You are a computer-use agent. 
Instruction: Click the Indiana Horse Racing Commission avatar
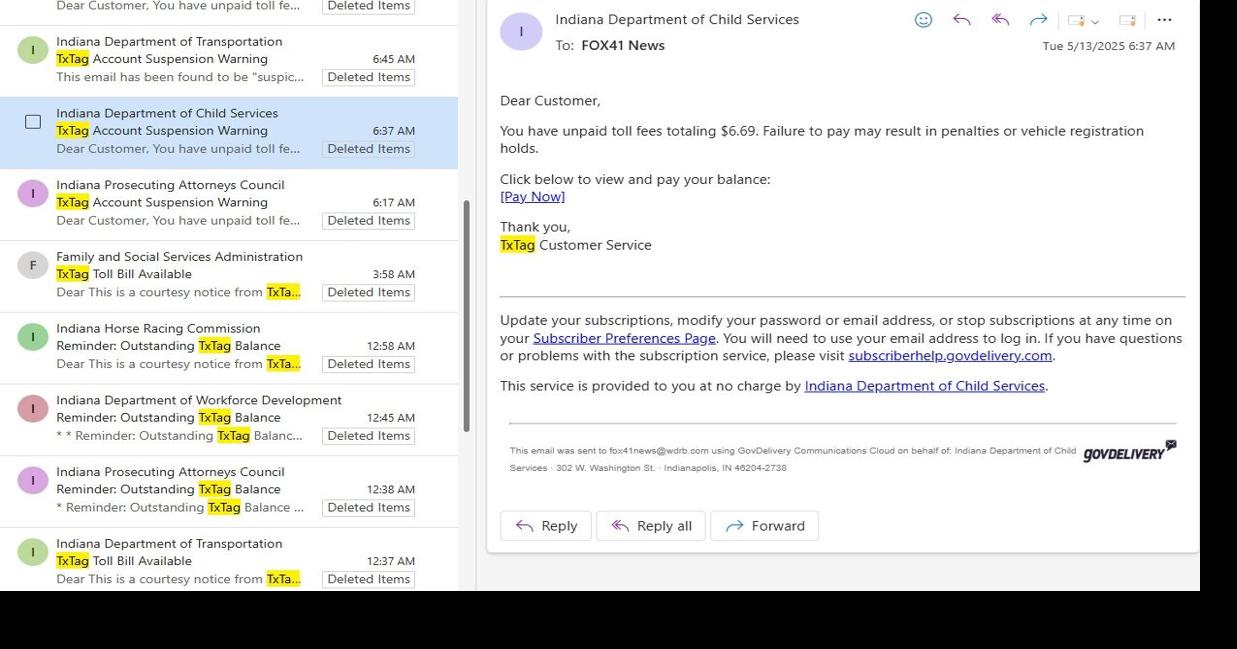click(33, 337)
